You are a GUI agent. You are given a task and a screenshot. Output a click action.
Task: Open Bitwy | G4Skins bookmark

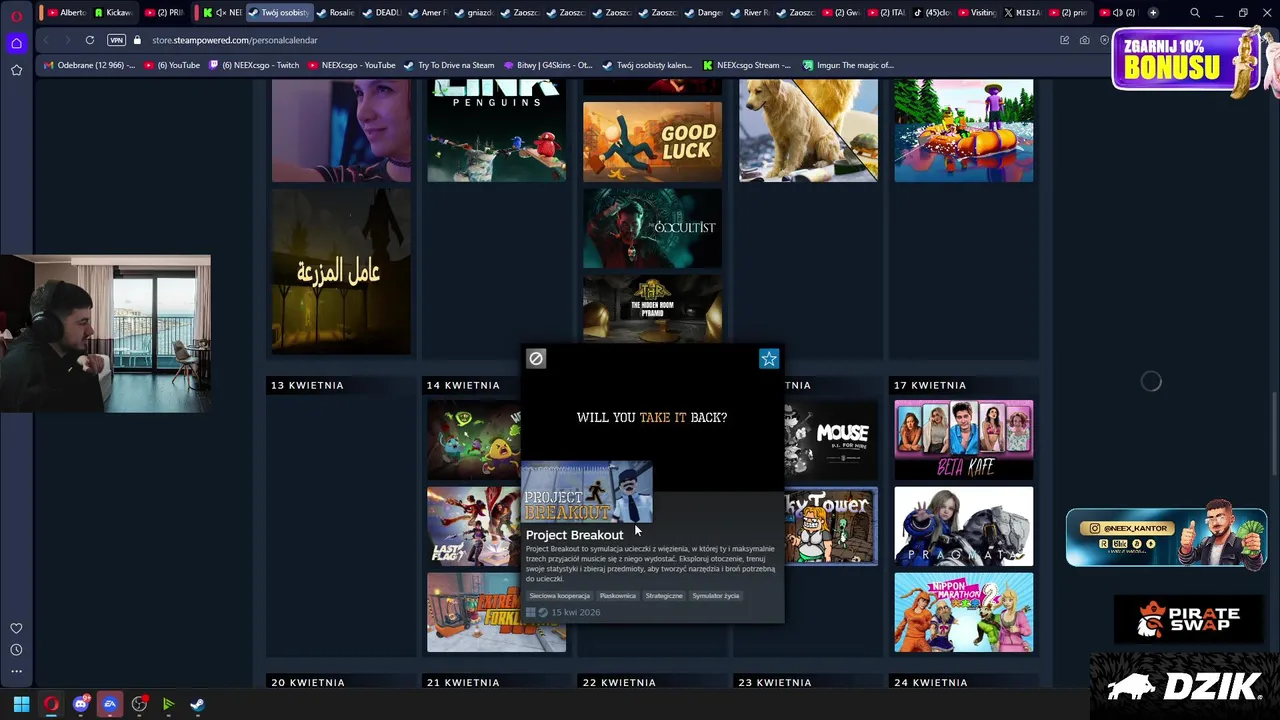[x=548, y=65]
